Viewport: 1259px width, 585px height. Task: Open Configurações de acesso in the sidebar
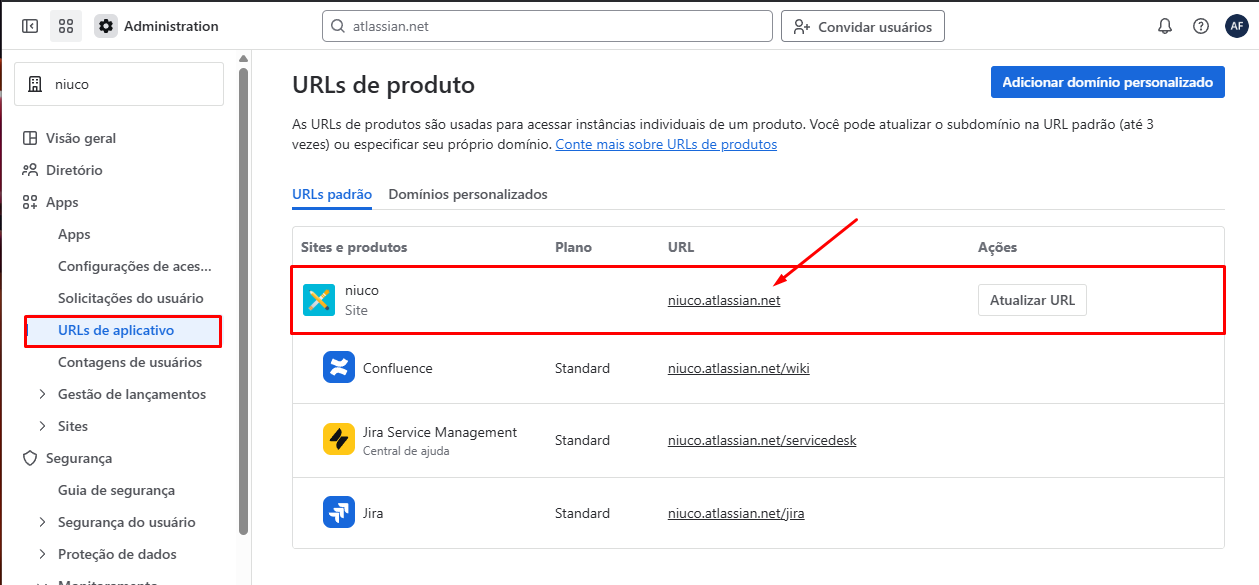[x=135, y=266]
